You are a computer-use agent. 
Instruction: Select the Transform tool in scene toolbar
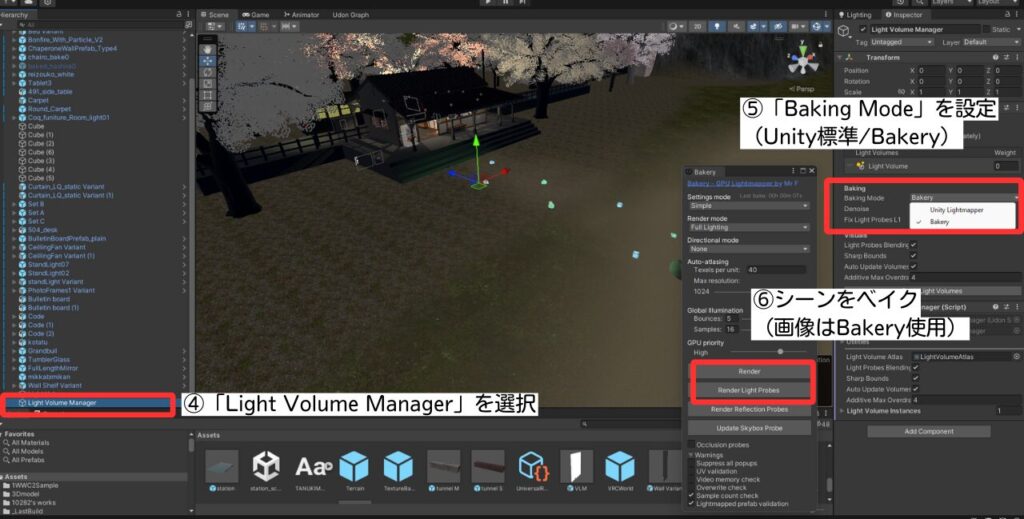click(x=207, y=106)
